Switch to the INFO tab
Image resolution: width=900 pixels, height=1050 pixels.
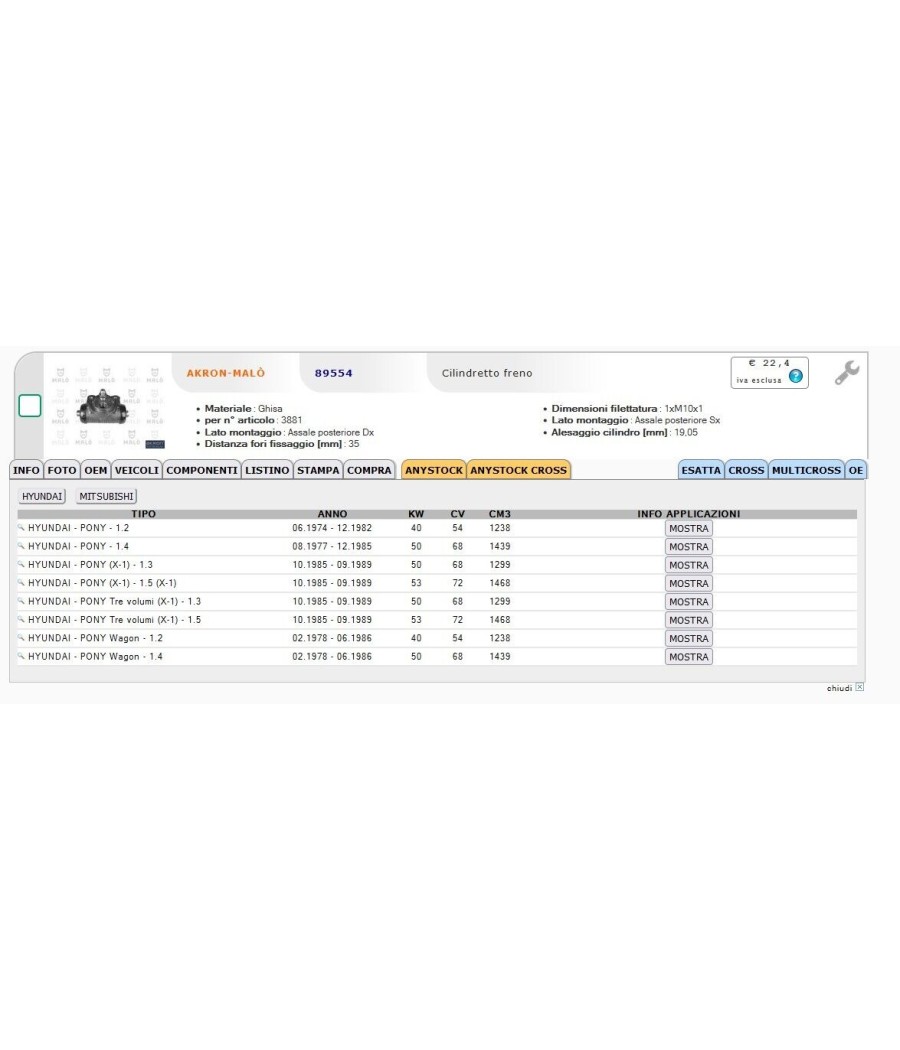tap(26, 470)
